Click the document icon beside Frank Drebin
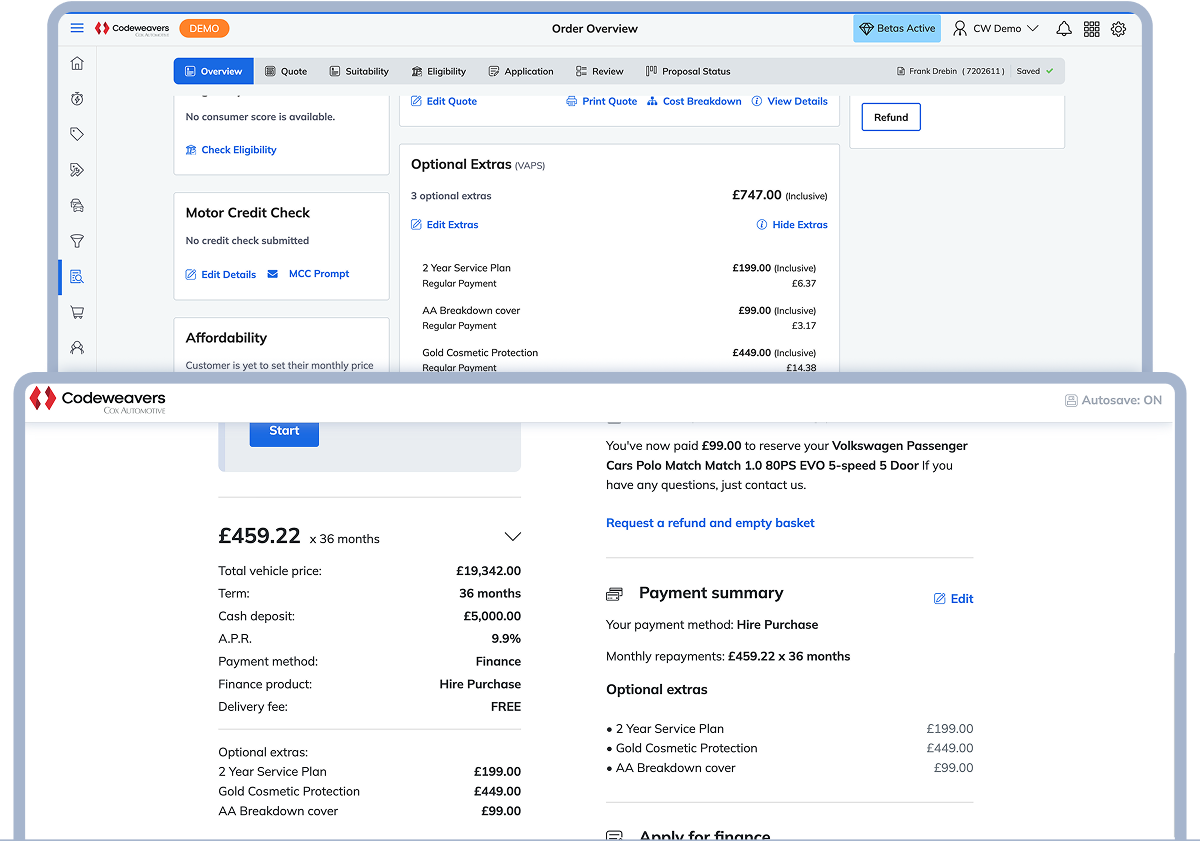 pyautogui.click(x=901, y=72)
